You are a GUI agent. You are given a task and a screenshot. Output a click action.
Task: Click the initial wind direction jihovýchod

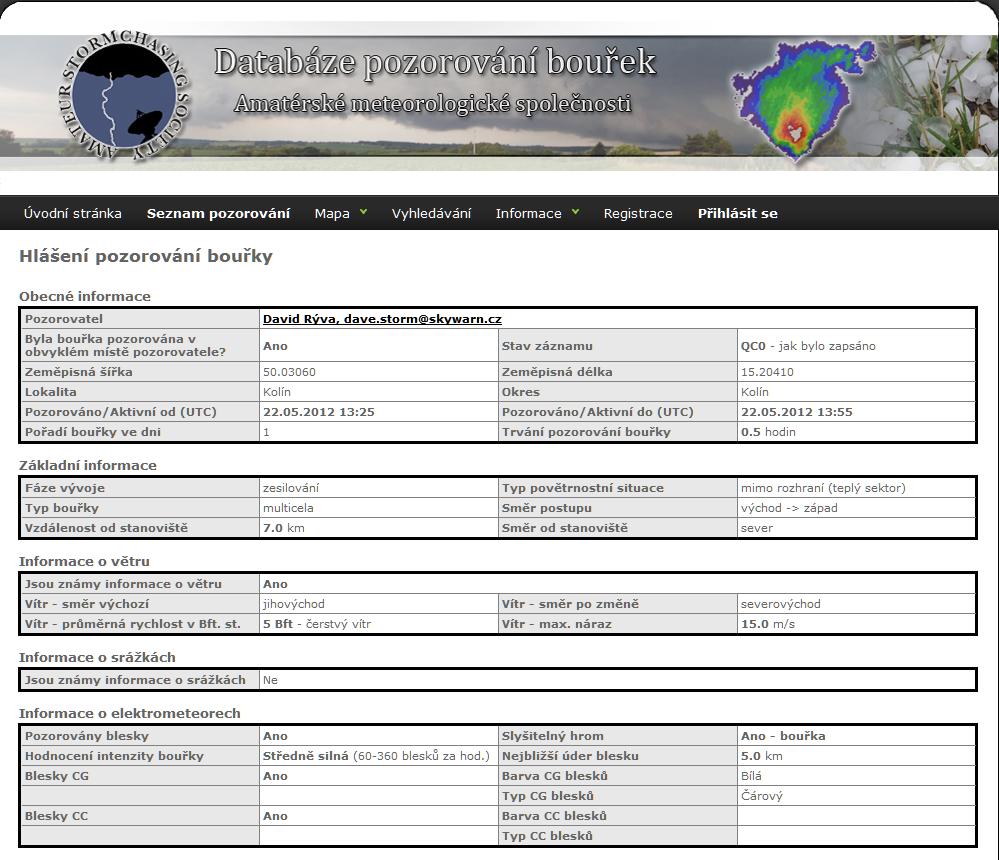point(294,604)
